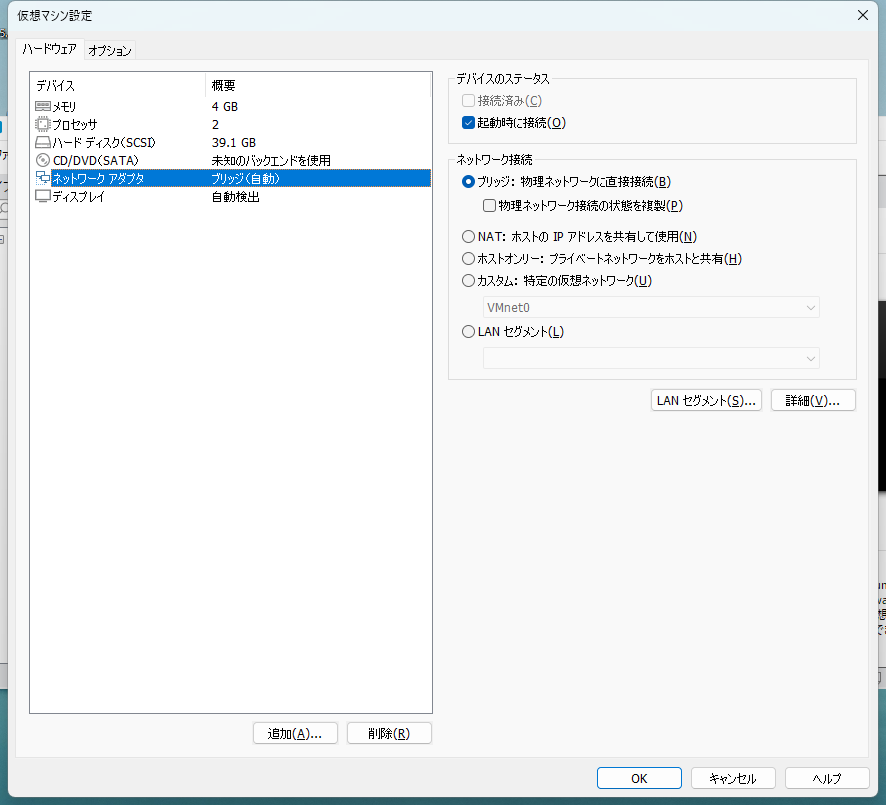The image size is (886, 805).
Task: Click the 39.1 GB summary value
Action: 233,142
